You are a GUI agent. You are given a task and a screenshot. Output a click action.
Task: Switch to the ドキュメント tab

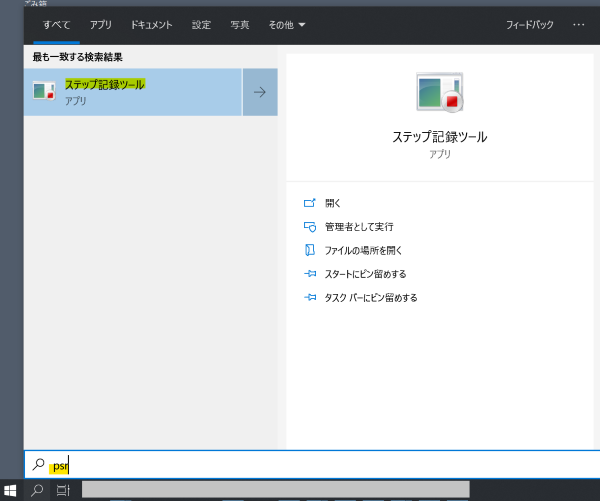(152, 25)
